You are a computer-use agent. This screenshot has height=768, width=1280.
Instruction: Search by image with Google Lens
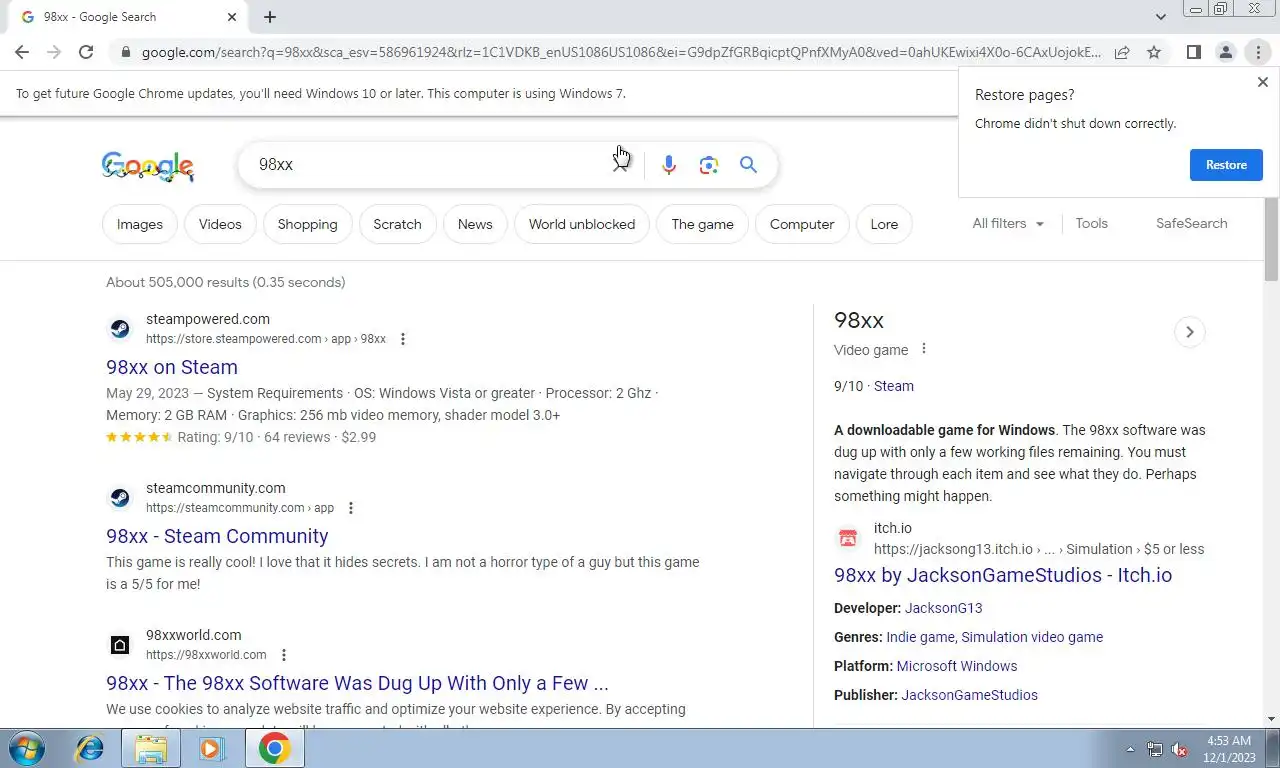click(x=709, y=165)
